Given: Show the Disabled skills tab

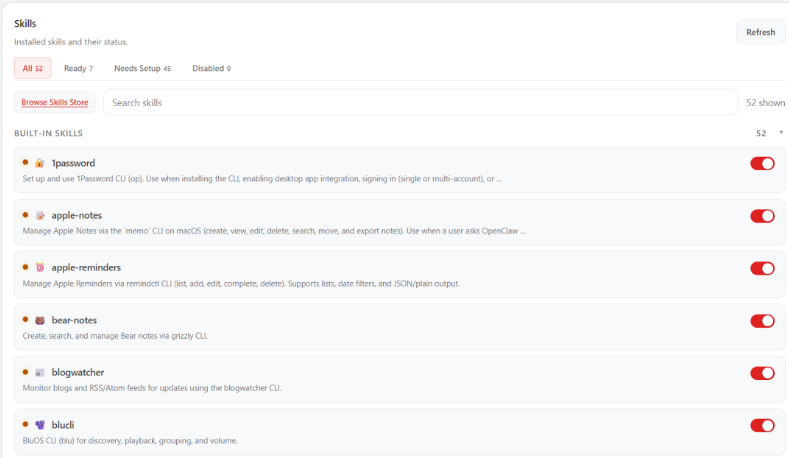Looking at the screenshot, I should [x=211, y=68].
